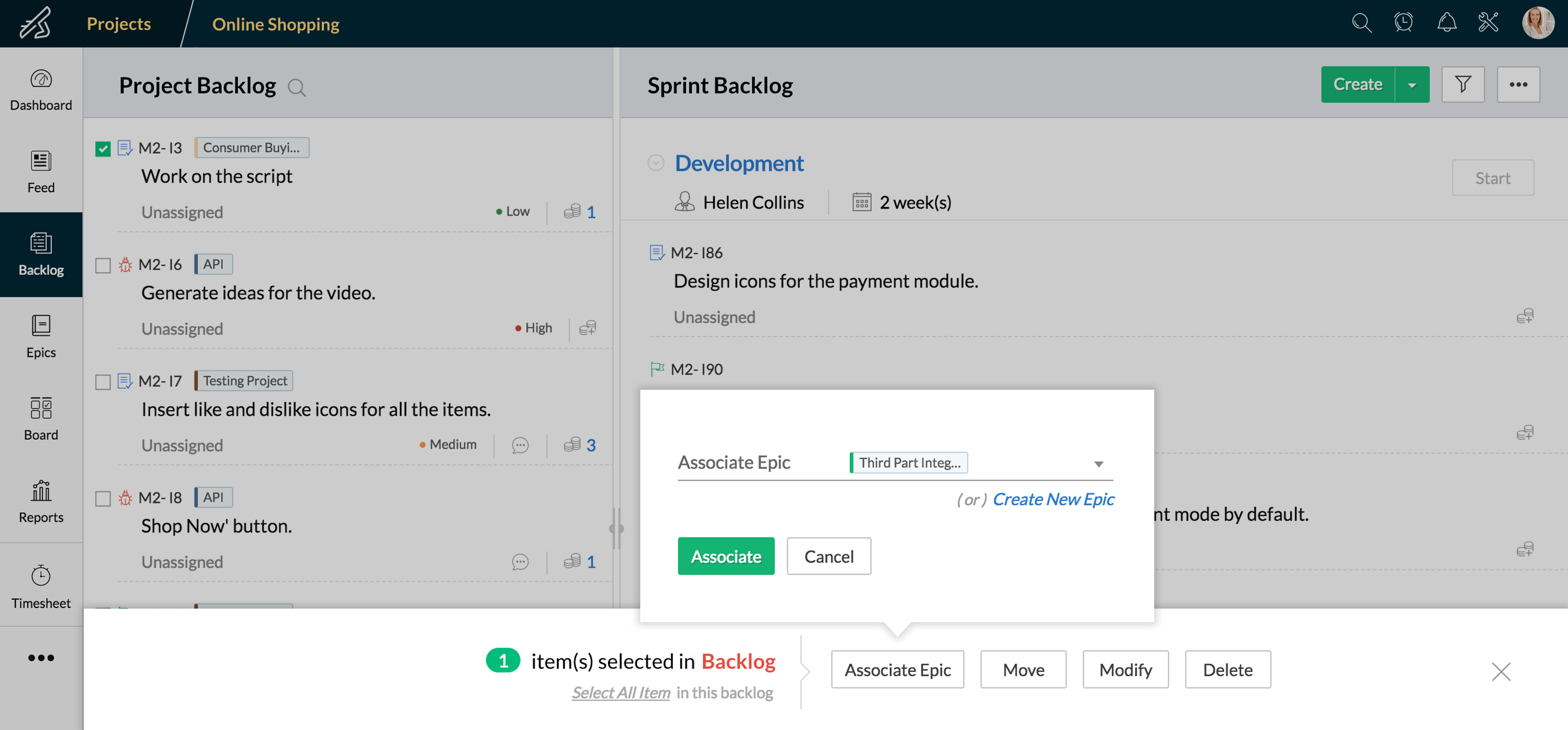The image size is (1568, 730).
Task: Check the M2-I6 item checkbox
Action: 103,266
